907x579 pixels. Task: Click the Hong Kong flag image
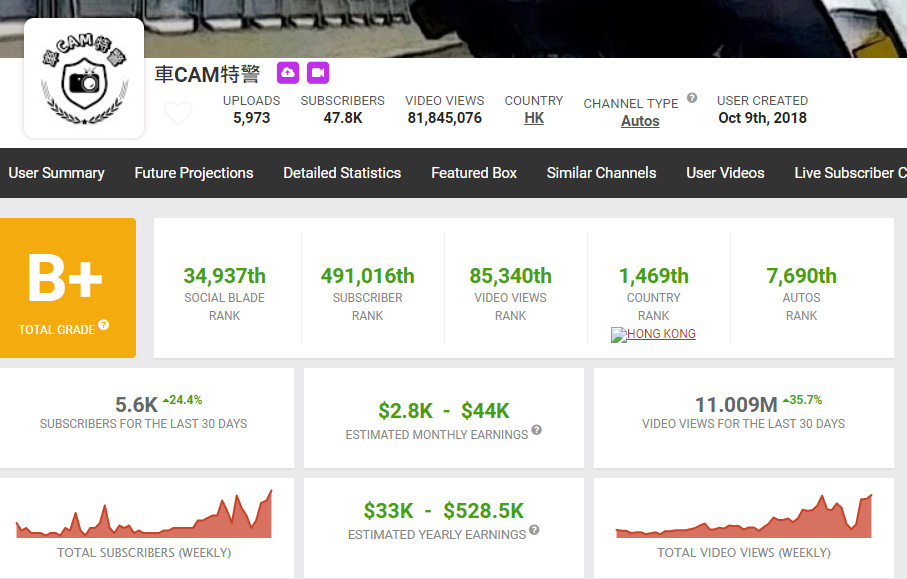(x=619, y=335)
